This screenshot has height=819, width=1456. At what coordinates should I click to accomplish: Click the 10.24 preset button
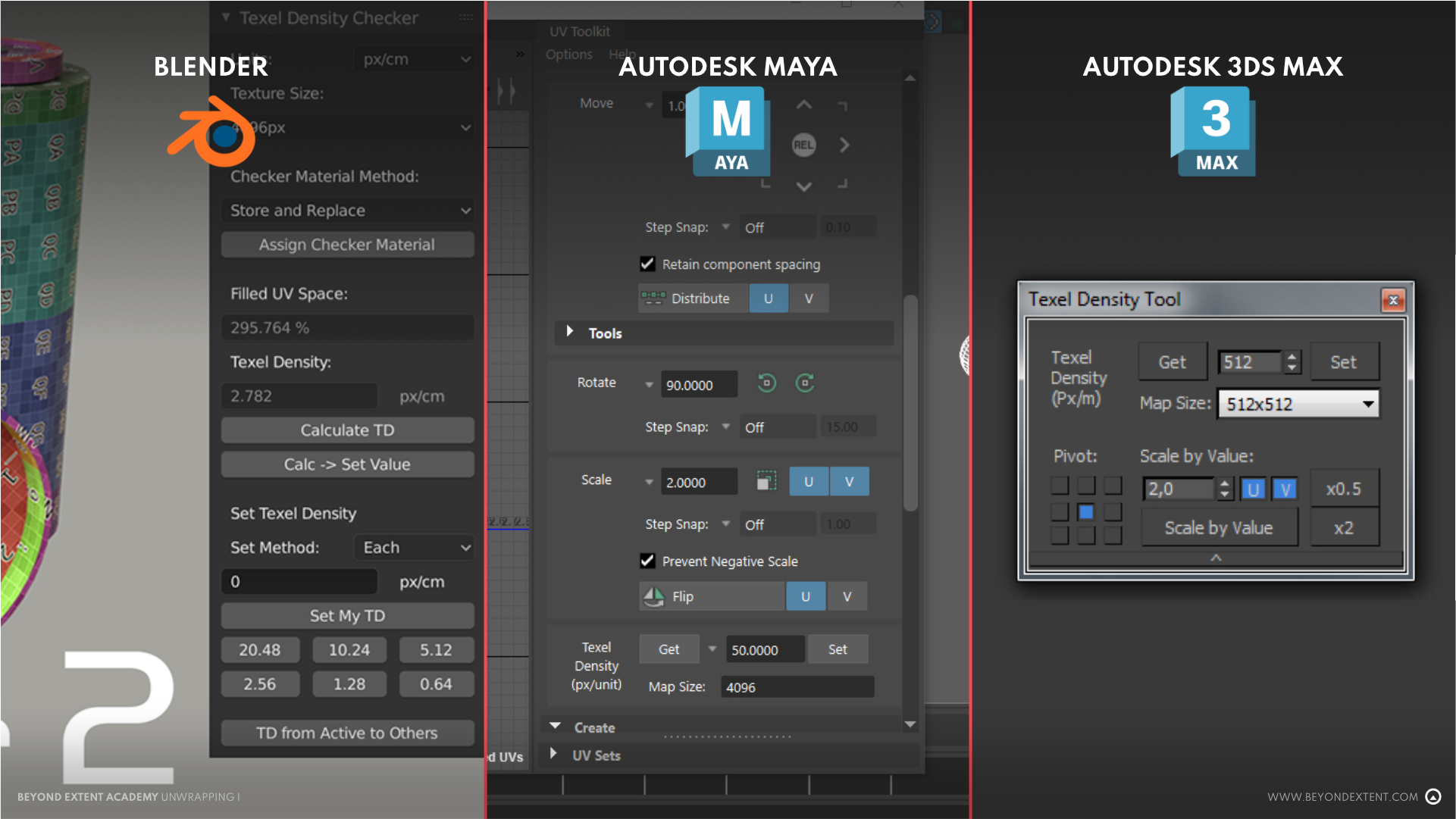(349, 650)
